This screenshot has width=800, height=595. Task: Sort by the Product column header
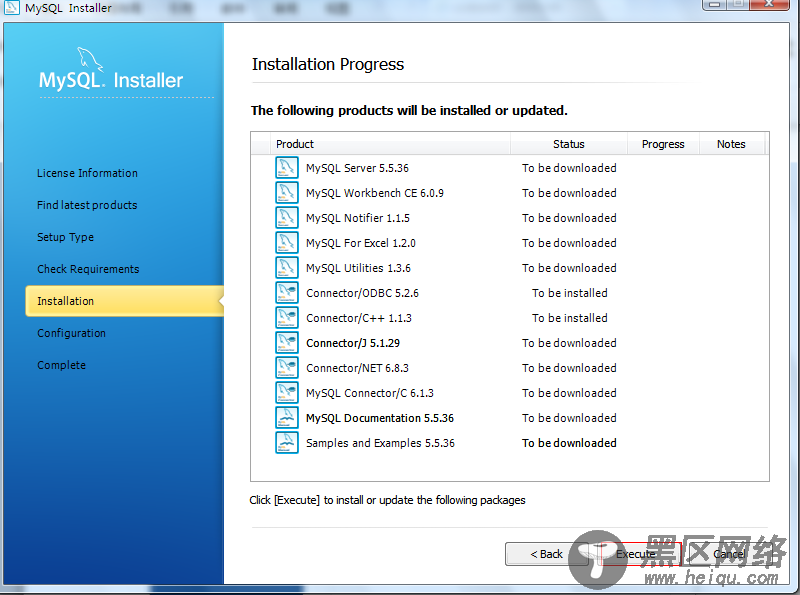coord(390,144)
